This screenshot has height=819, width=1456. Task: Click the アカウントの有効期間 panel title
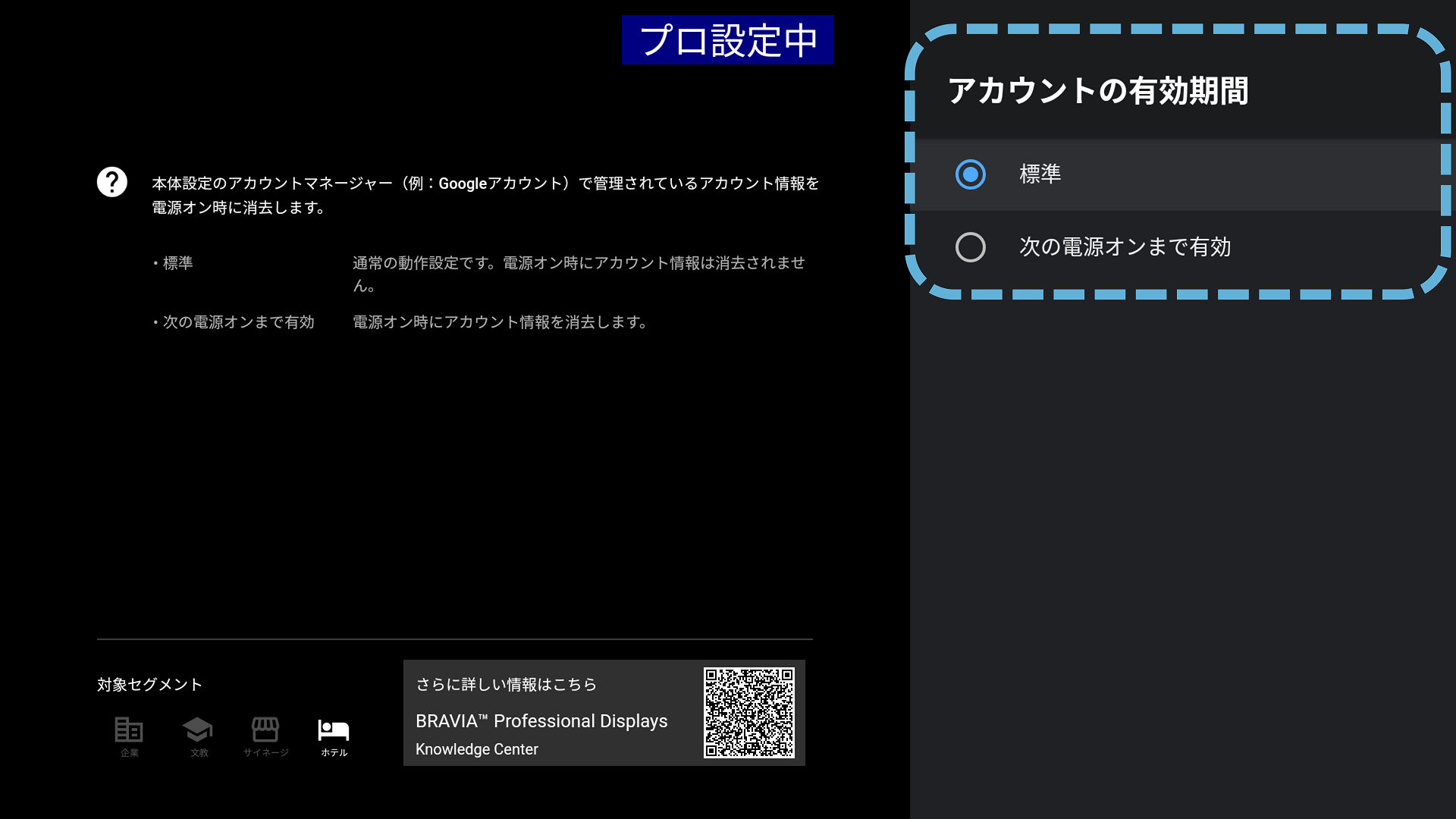coord(1097,91)
